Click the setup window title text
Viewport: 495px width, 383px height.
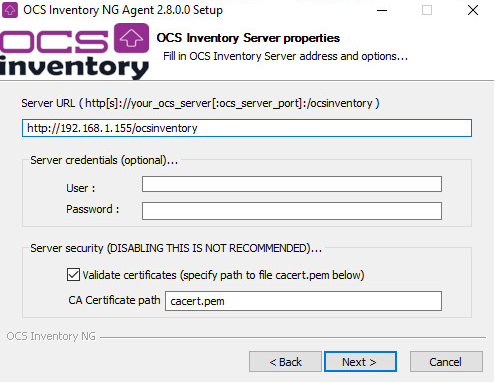[123, 10]
